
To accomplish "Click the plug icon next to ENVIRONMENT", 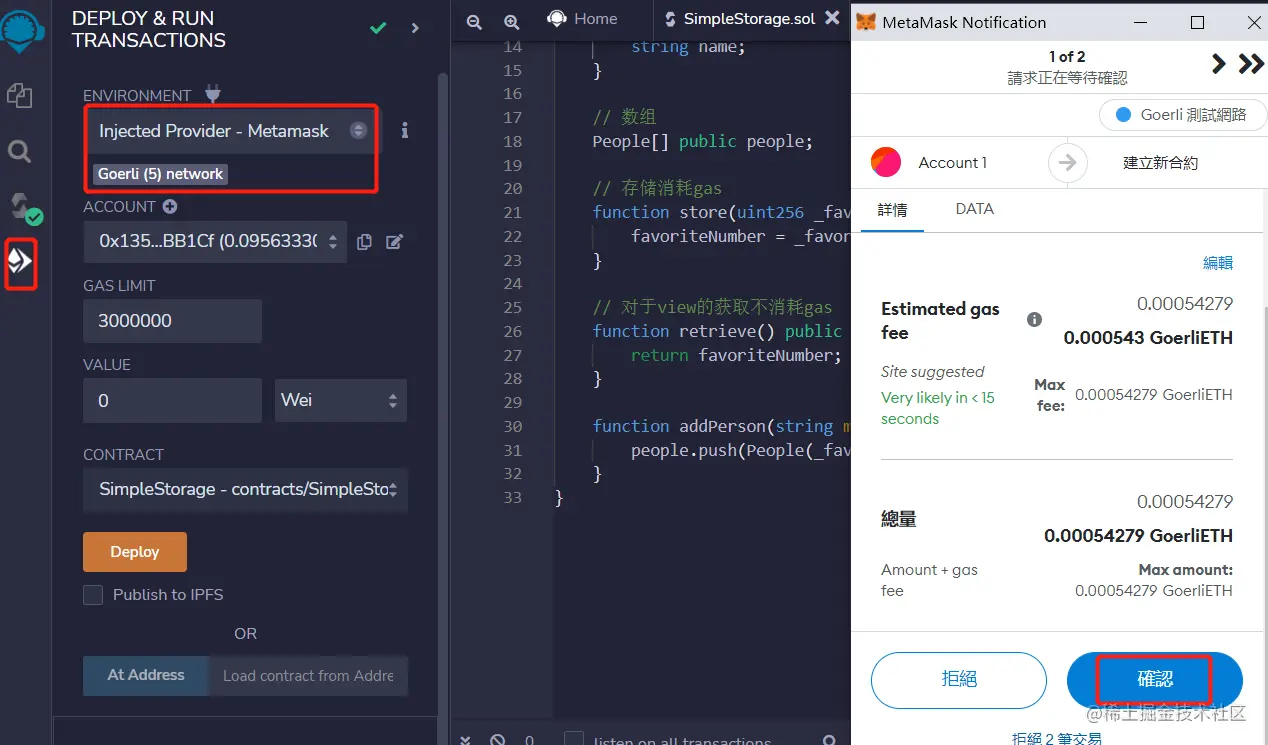I will [213, 94].
